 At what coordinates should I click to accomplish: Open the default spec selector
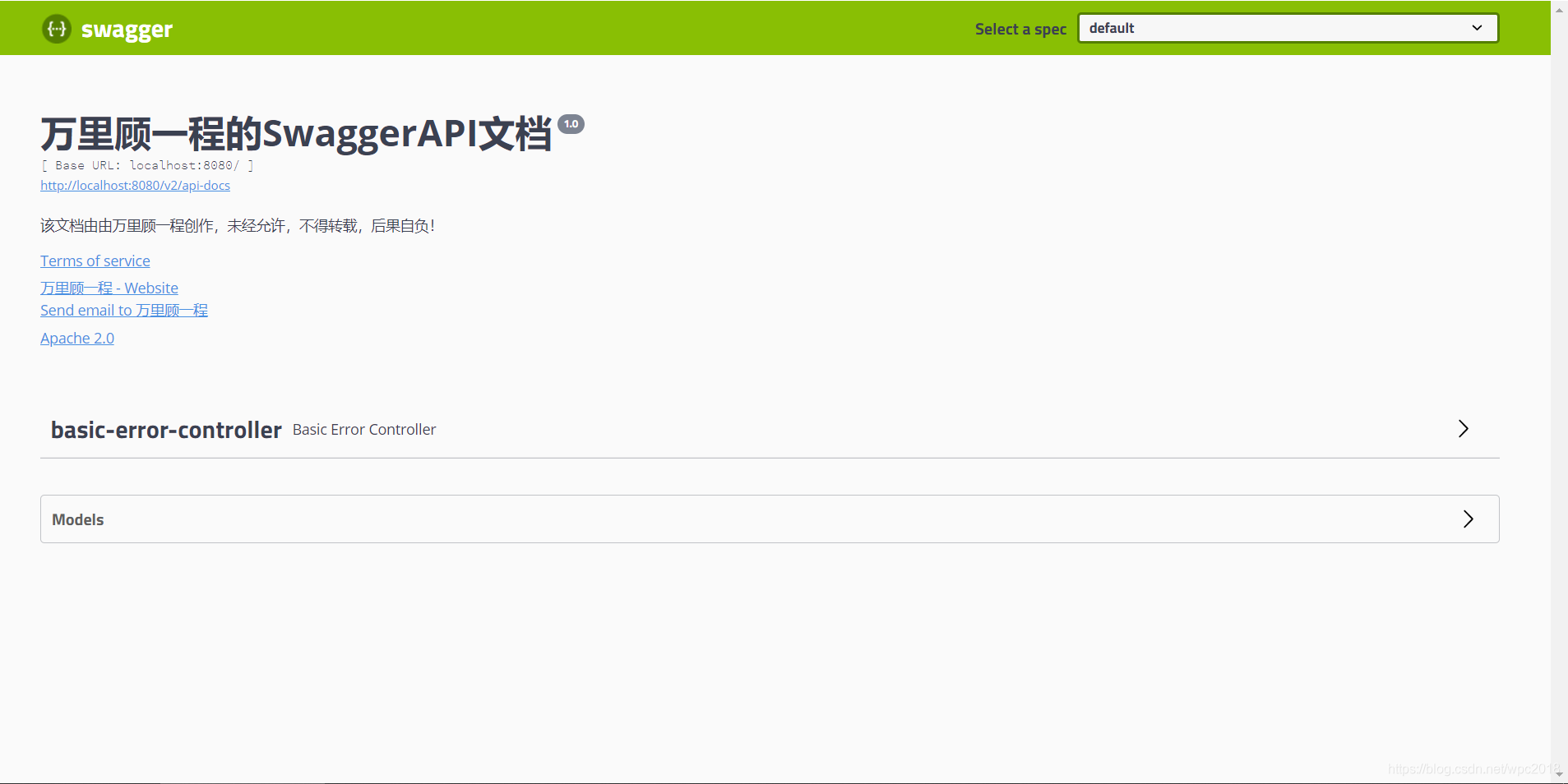coord(1286,27)
